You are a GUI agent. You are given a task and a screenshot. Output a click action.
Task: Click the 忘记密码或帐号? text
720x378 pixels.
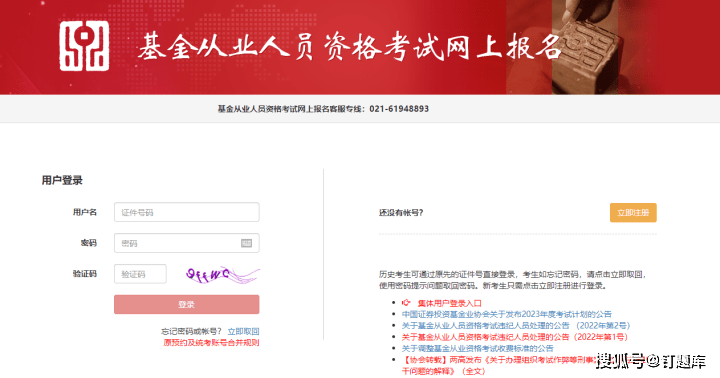[192, 331]
